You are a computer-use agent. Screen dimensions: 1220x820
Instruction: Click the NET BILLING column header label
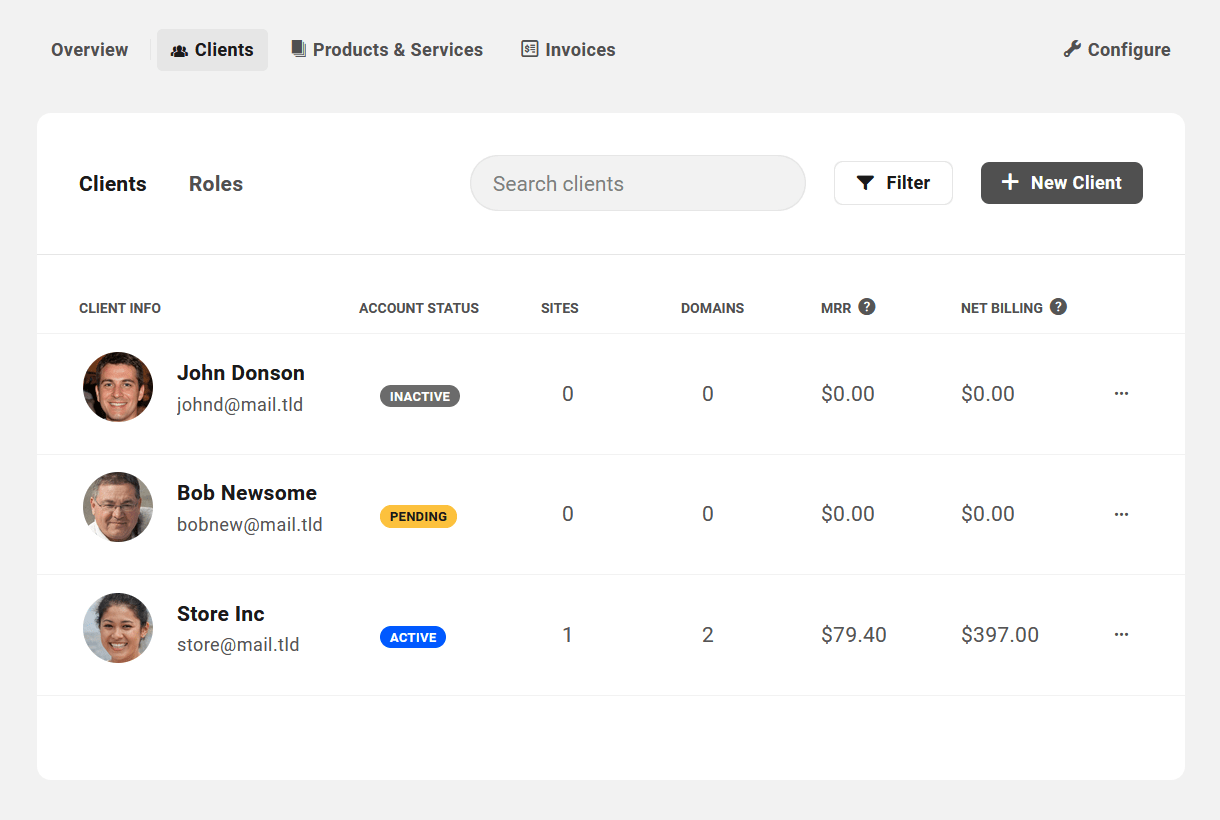point(1002,308)
